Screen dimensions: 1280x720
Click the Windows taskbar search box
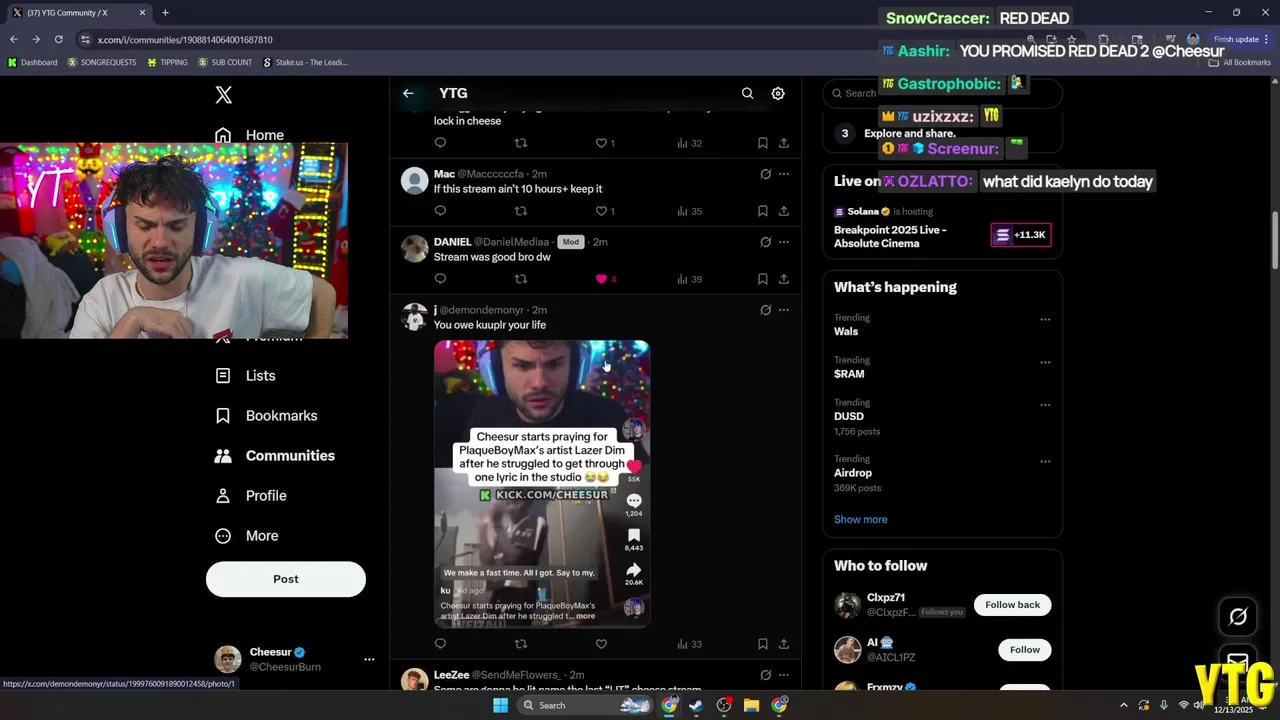click(585, 705)
